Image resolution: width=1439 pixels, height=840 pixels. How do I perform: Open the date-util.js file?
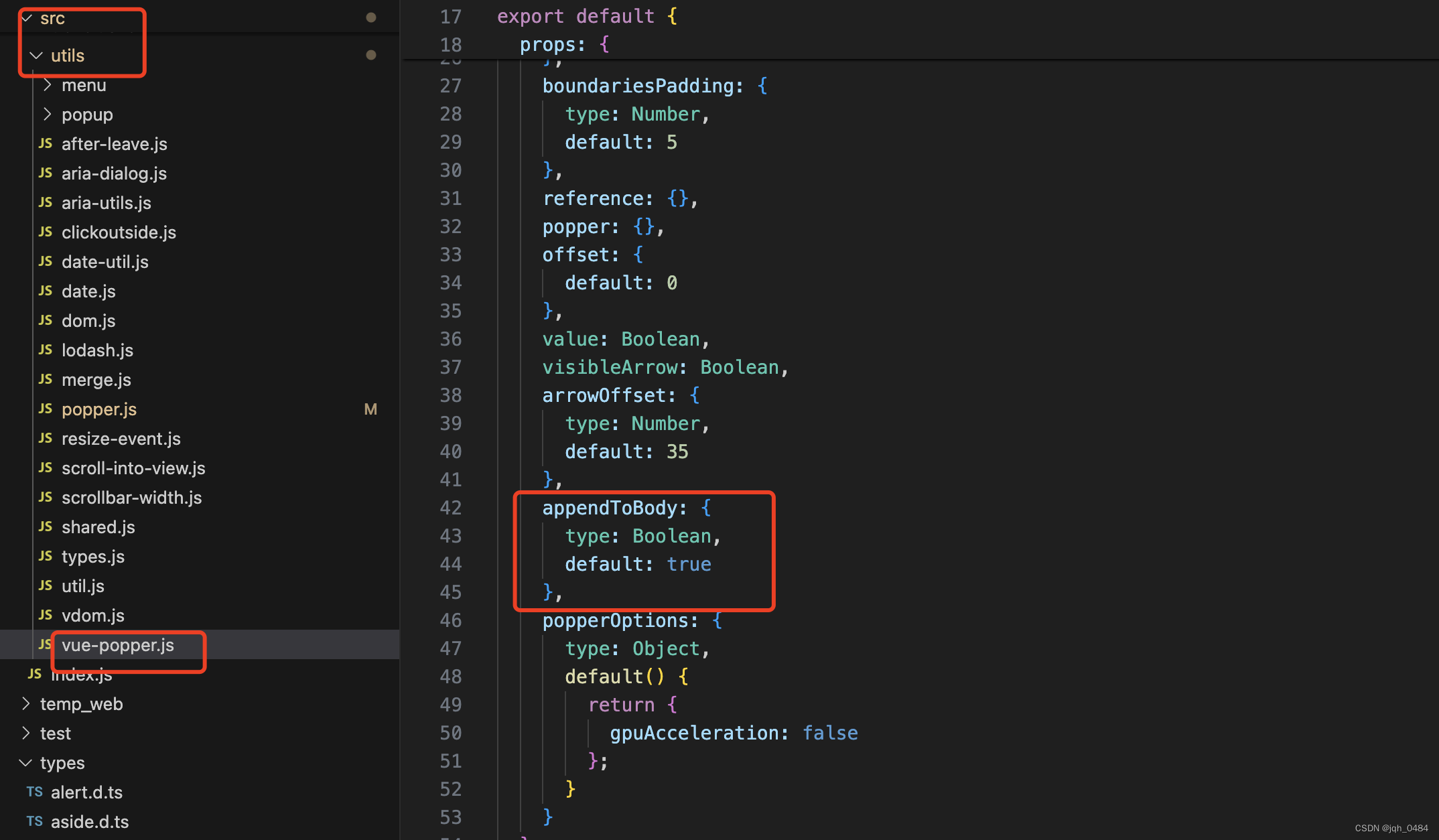pos(105,261)
